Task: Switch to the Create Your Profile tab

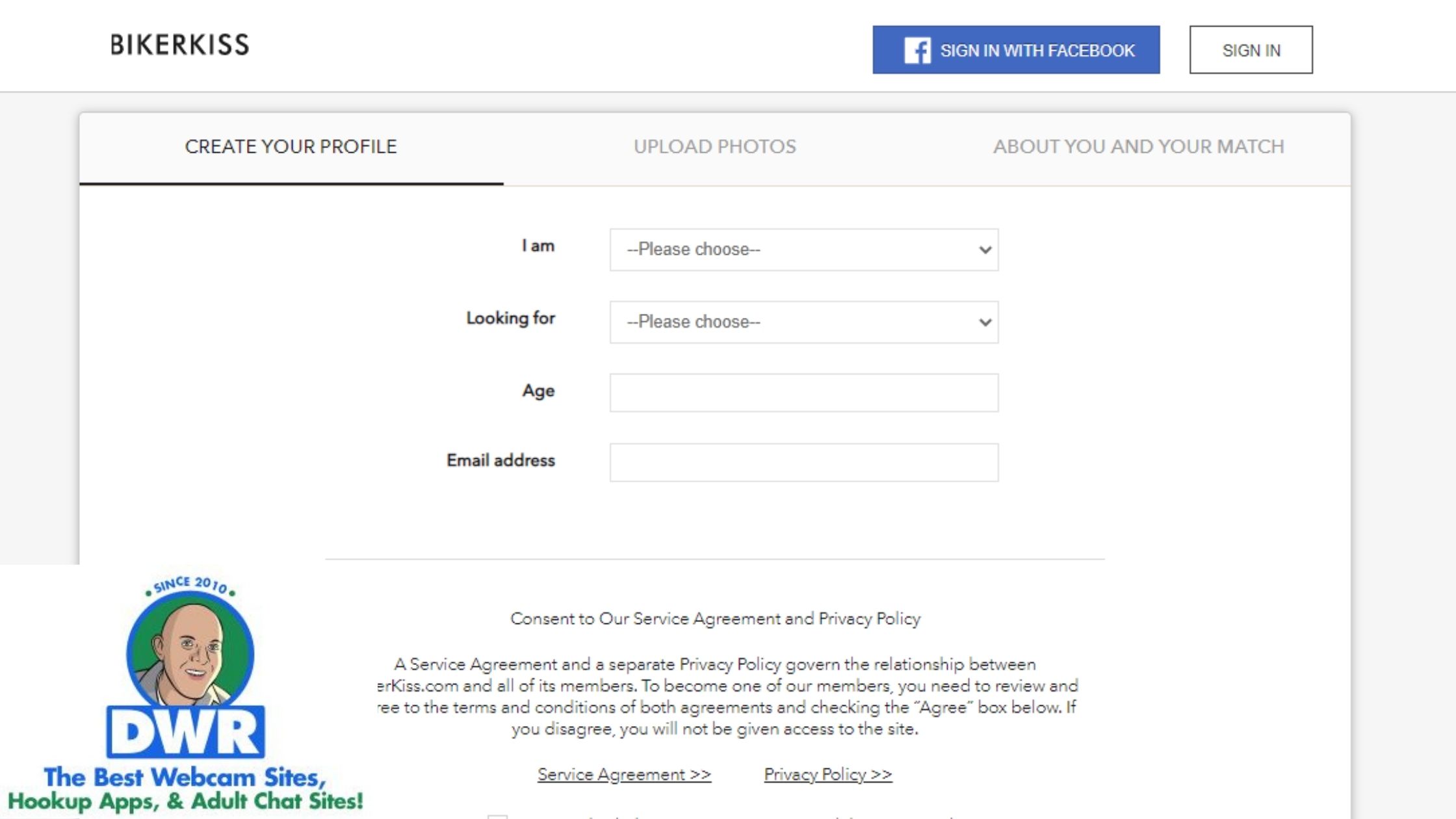Action: pyautogui.click(x=291, y=147)
